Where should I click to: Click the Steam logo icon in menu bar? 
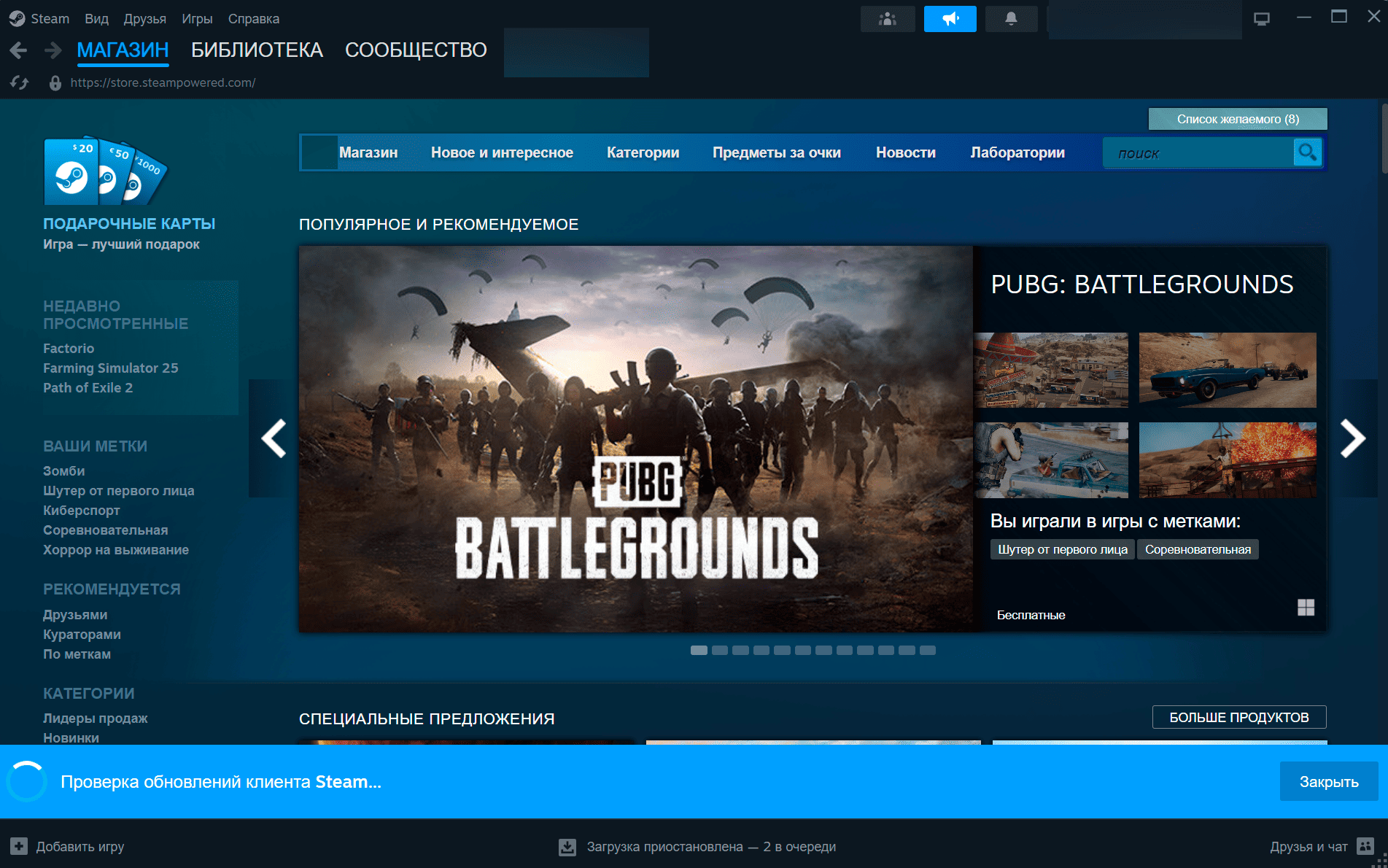(x=17, y=18)
